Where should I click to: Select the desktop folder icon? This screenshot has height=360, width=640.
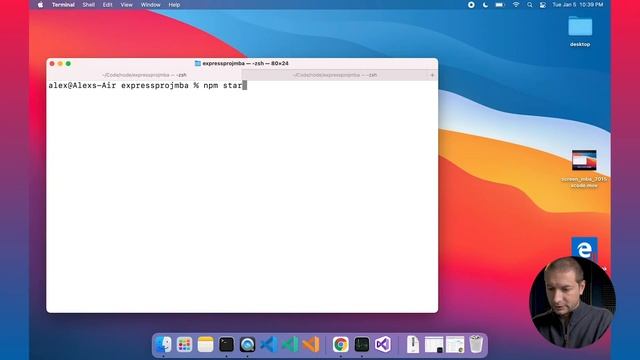(x=580, y=27)
